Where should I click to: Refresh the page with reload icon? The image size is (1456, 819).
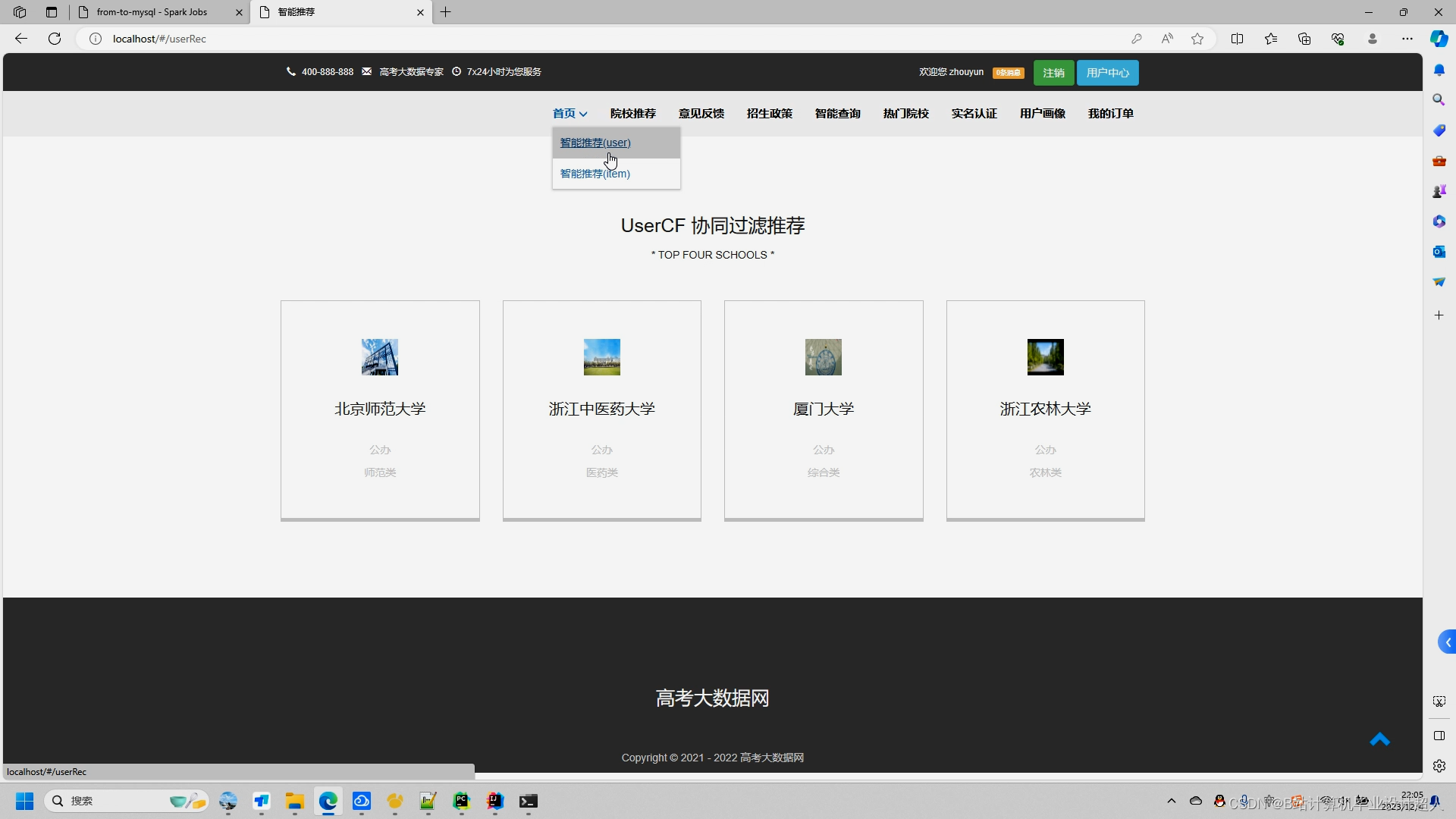tap(55, 39)
